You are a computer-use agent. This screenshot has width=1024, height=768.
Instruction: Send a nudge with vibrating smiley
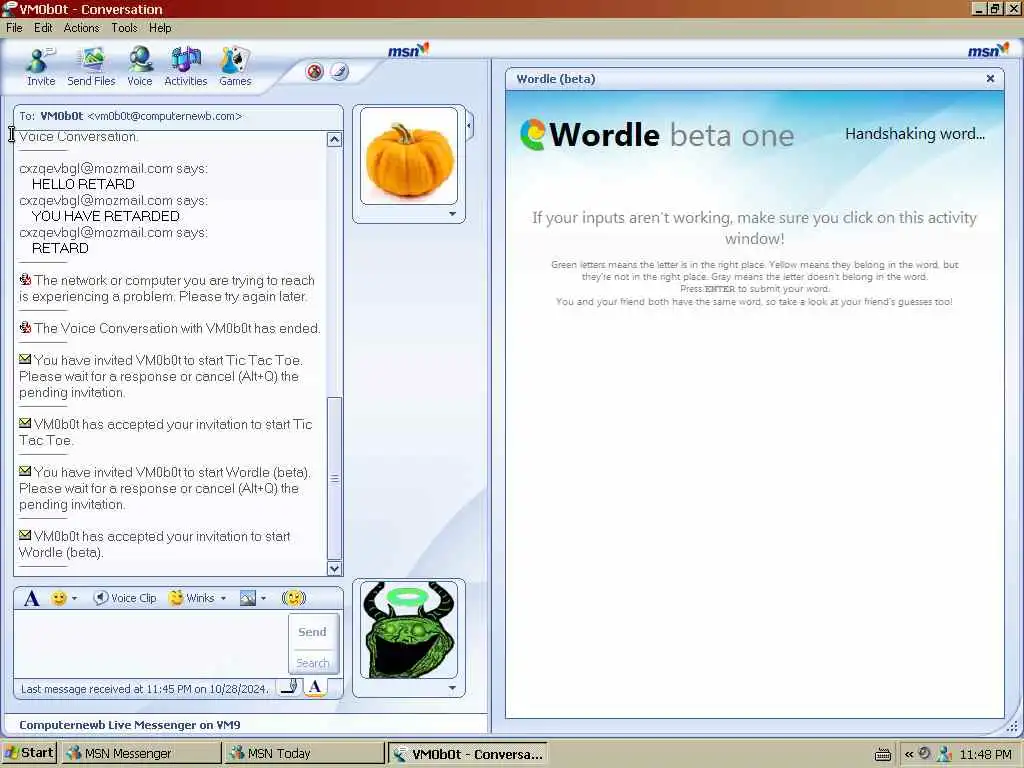tap(293, 598)
